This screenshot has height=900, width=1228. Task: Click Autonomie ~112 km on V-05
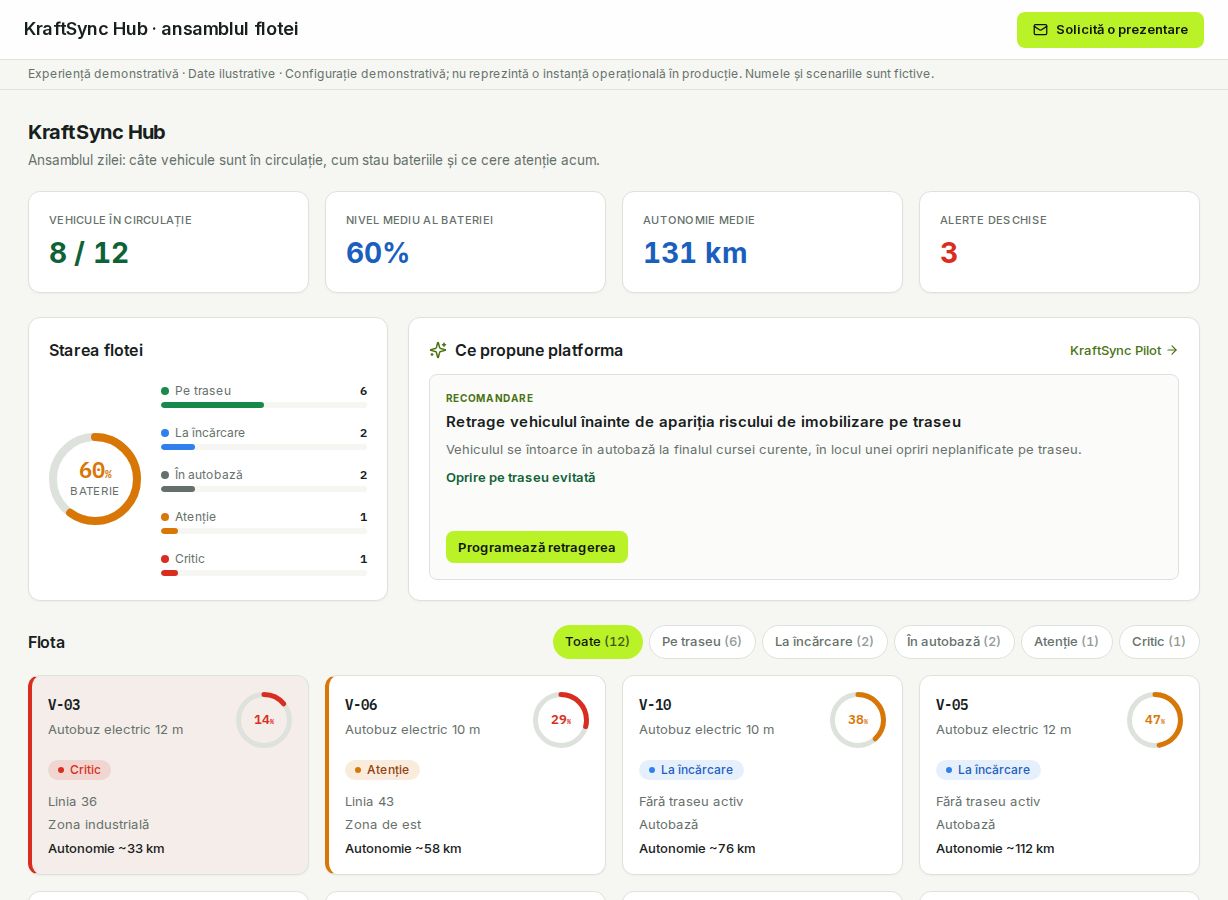tap(995, 849)
